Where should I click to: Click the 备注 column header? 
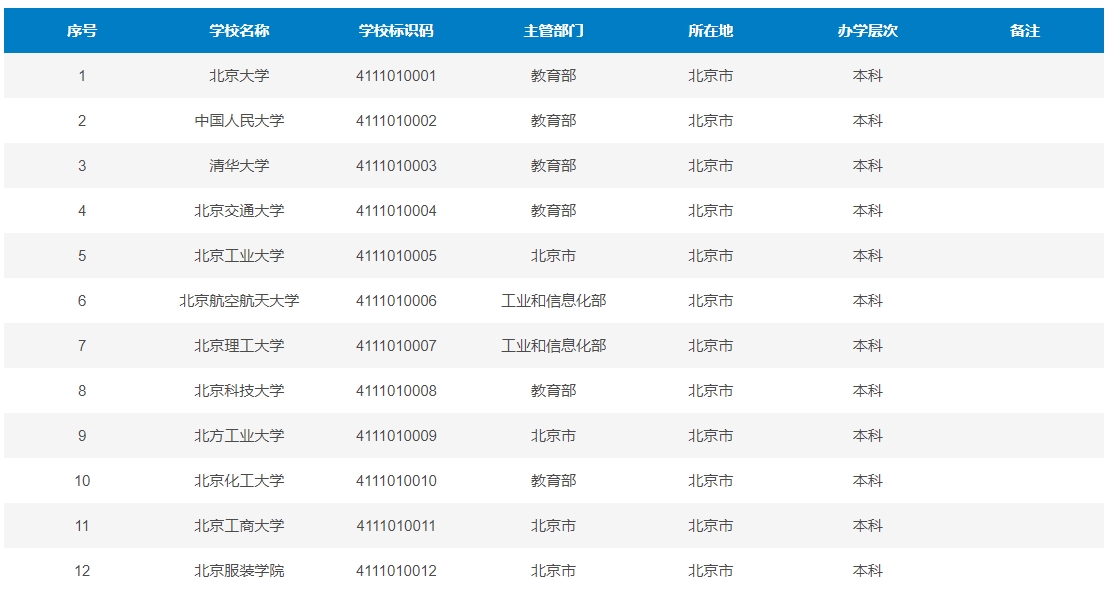(x=1024, y=31)
